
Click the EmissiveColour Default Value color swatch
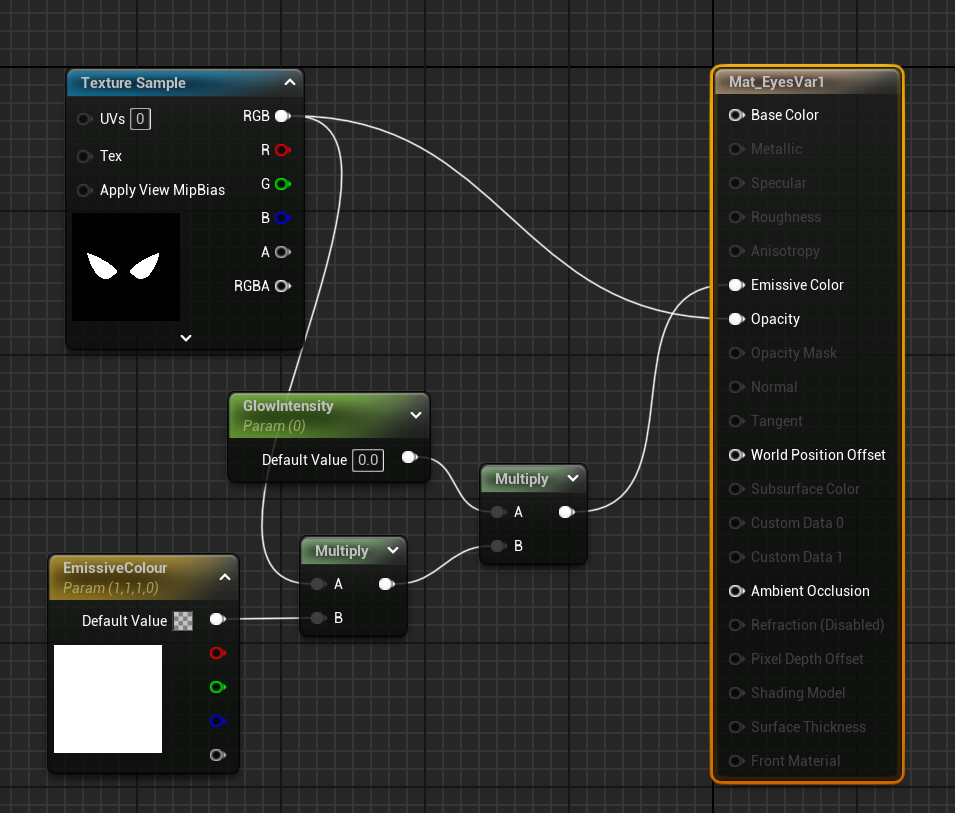coord(183,621)
